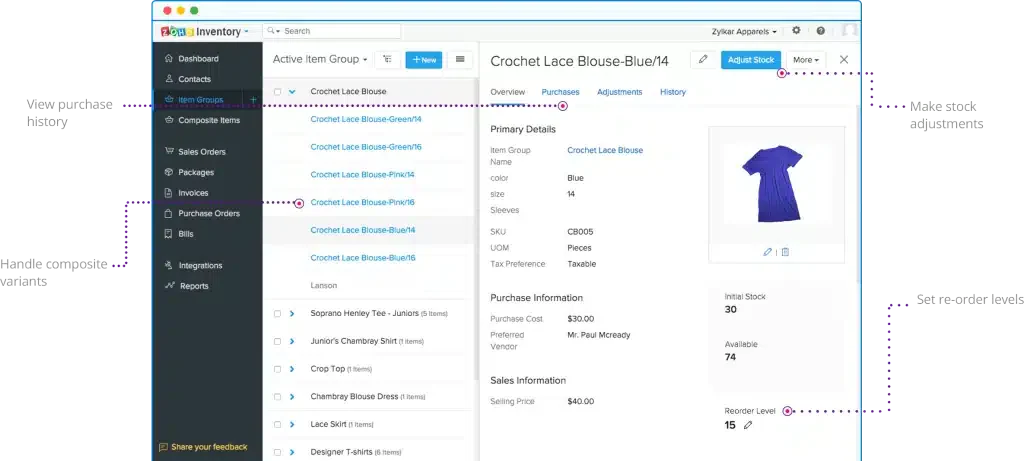
Task: Open Composite Items in the sidebar
Action: (x=209, y=120)
